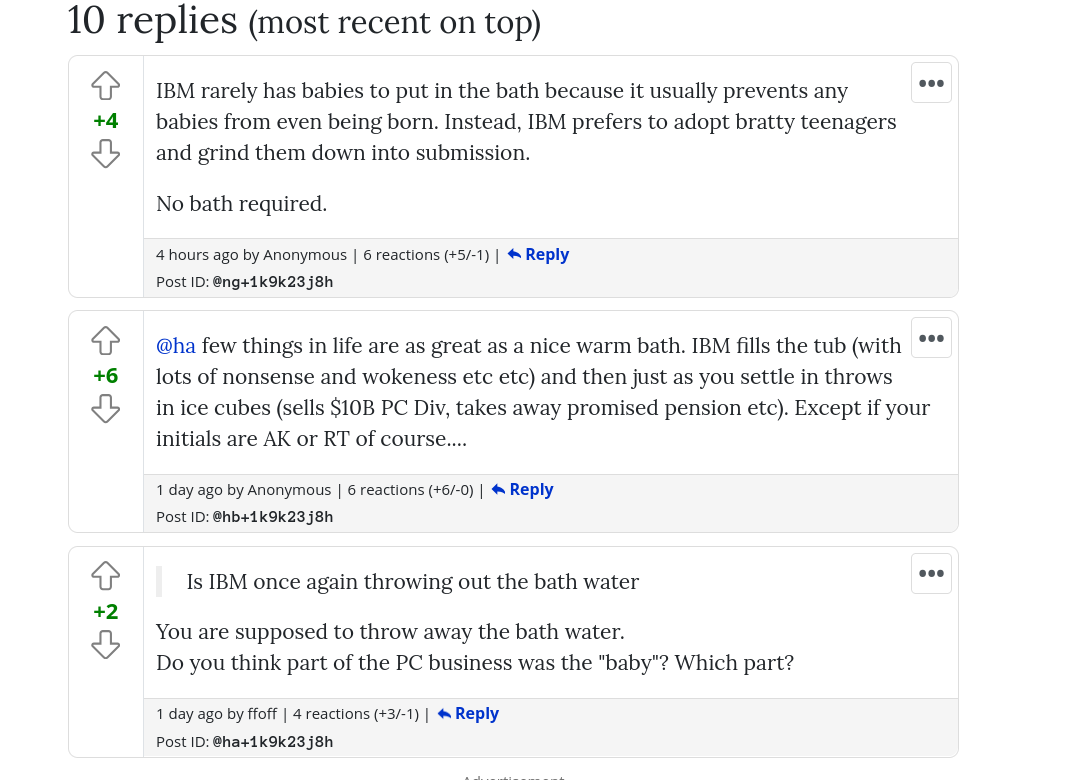Follow the @ha mention link

click(176, 346)
